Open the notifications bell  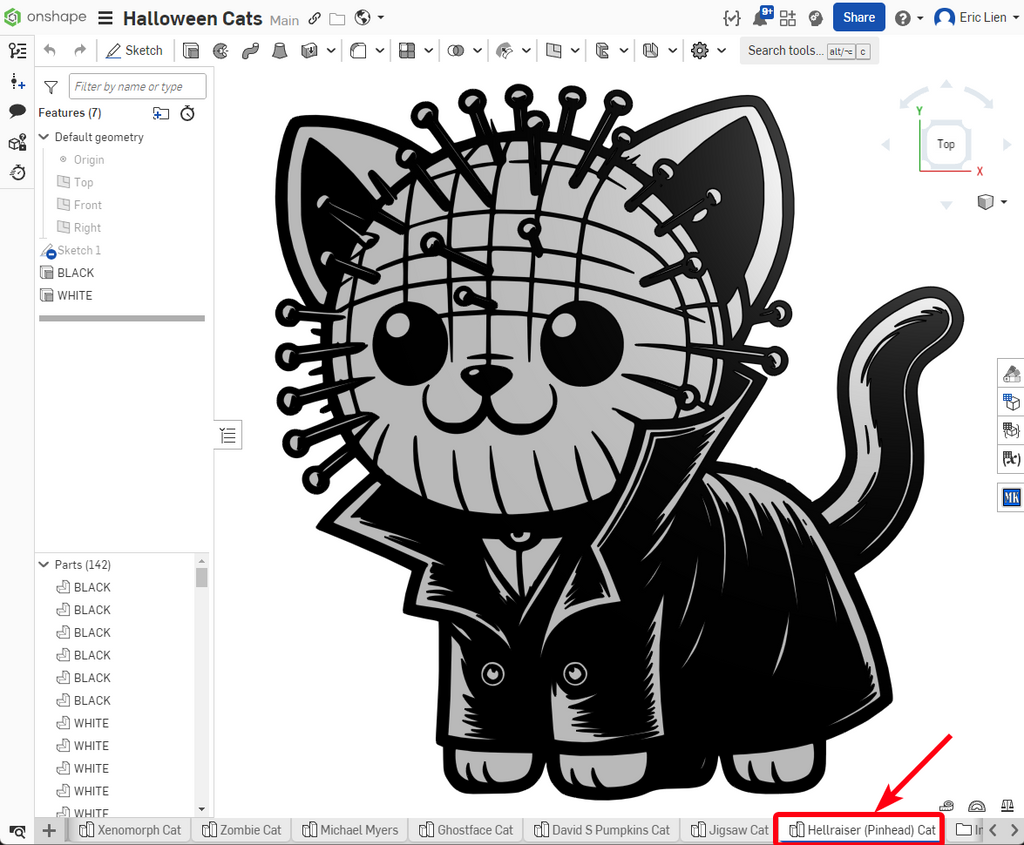761,18
